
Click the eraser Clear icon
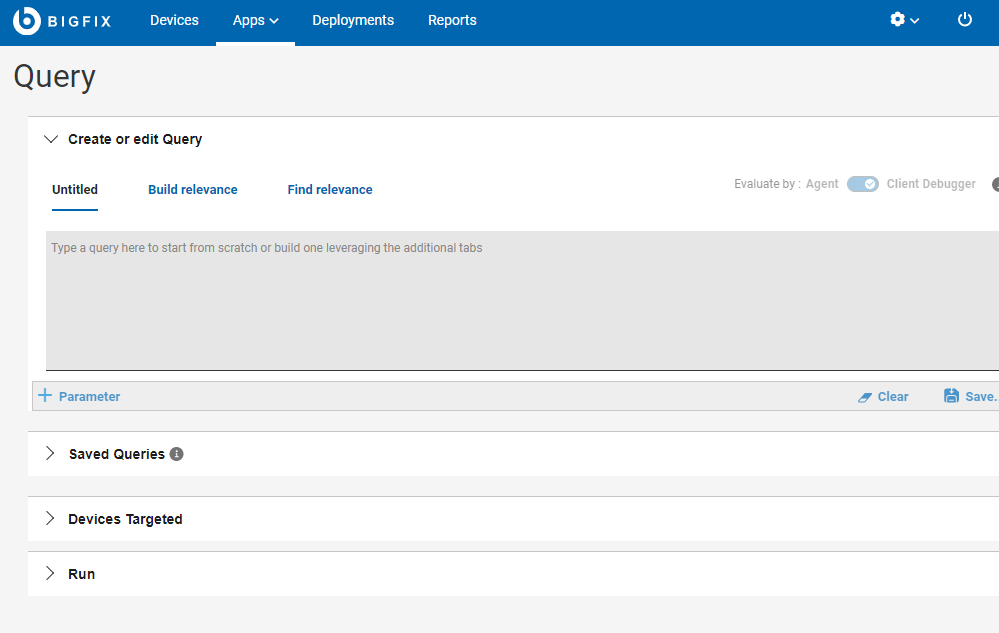pos(866,397)
